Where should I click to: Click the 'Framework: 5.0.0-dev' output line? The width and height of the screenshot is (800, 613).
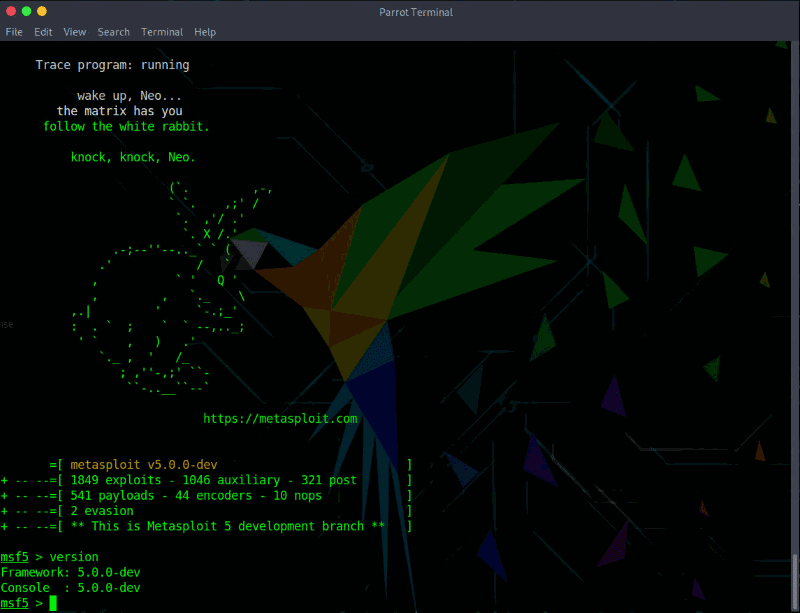coord(70,572)
